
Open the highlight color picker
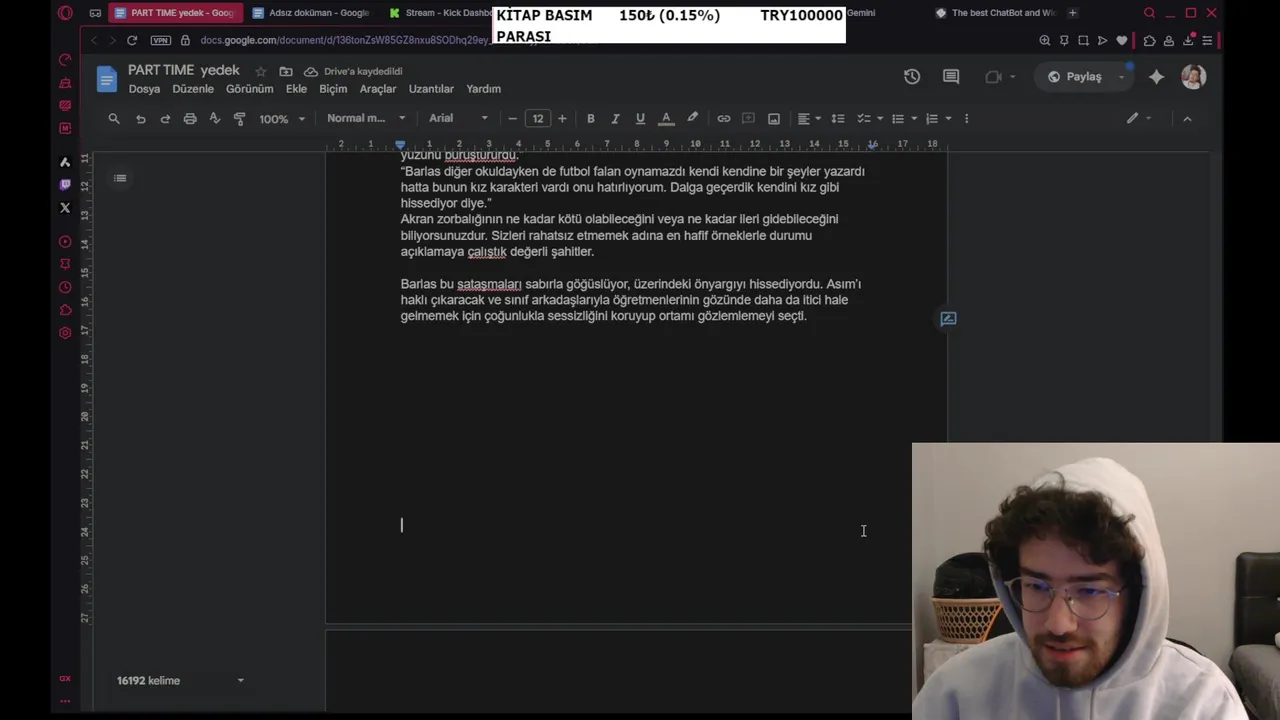coord(692,118)
